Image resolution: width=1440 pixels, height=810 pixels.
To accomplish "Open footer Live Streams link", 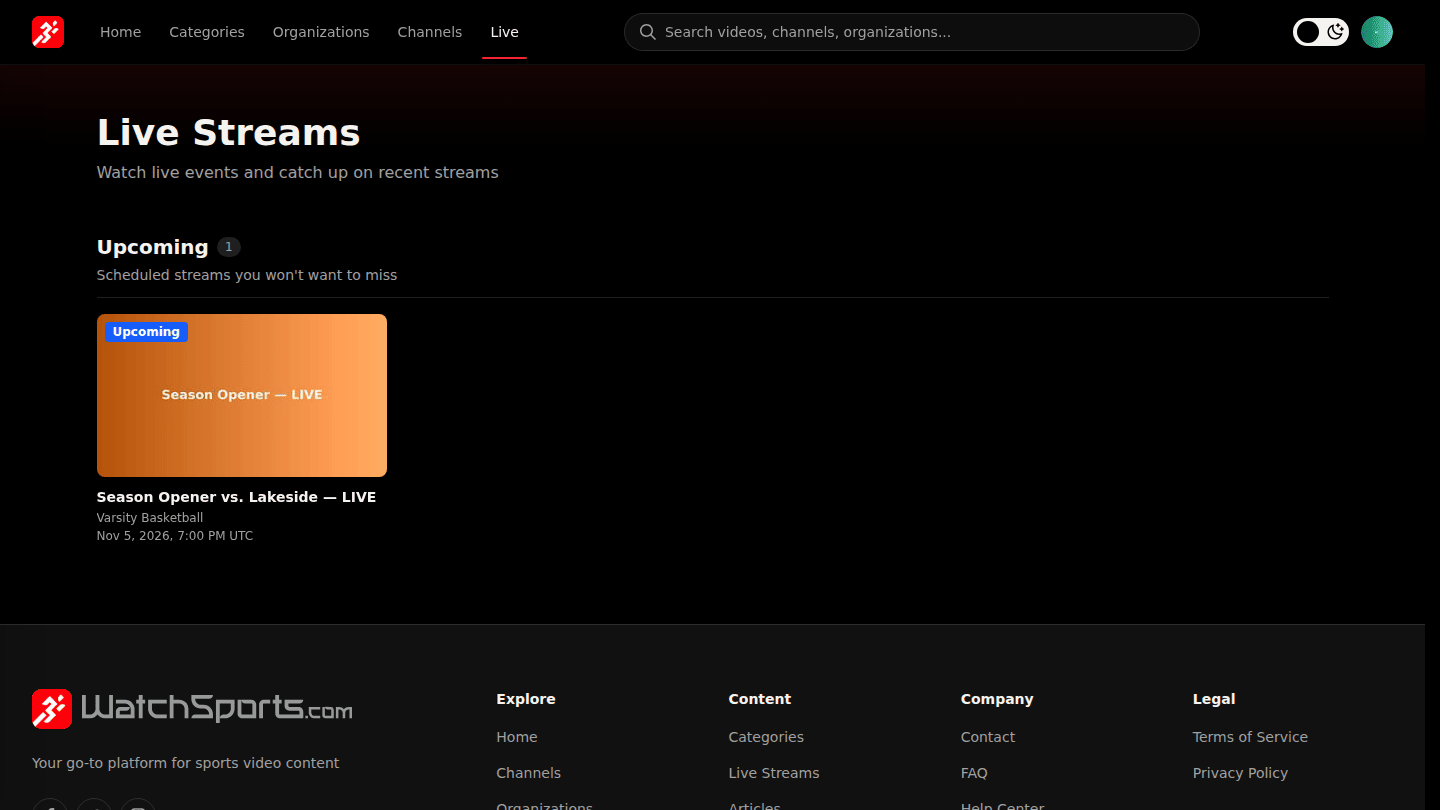I will (x=774, y=773).
